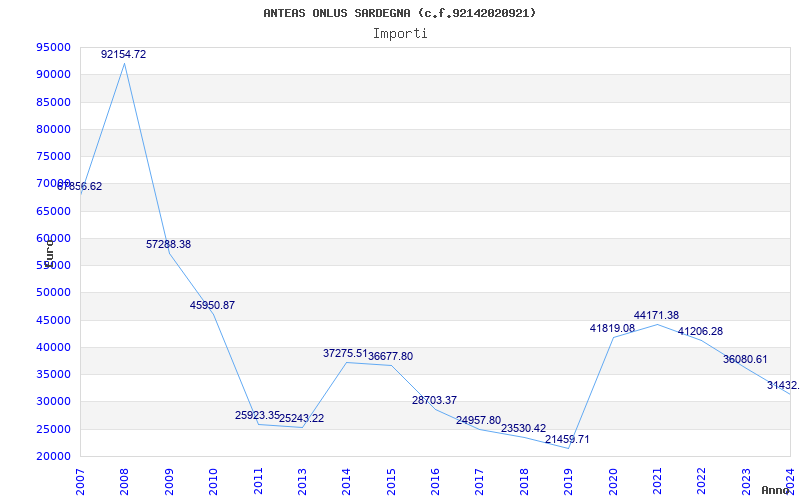Click x-axis year 2007

coord(80,482)
